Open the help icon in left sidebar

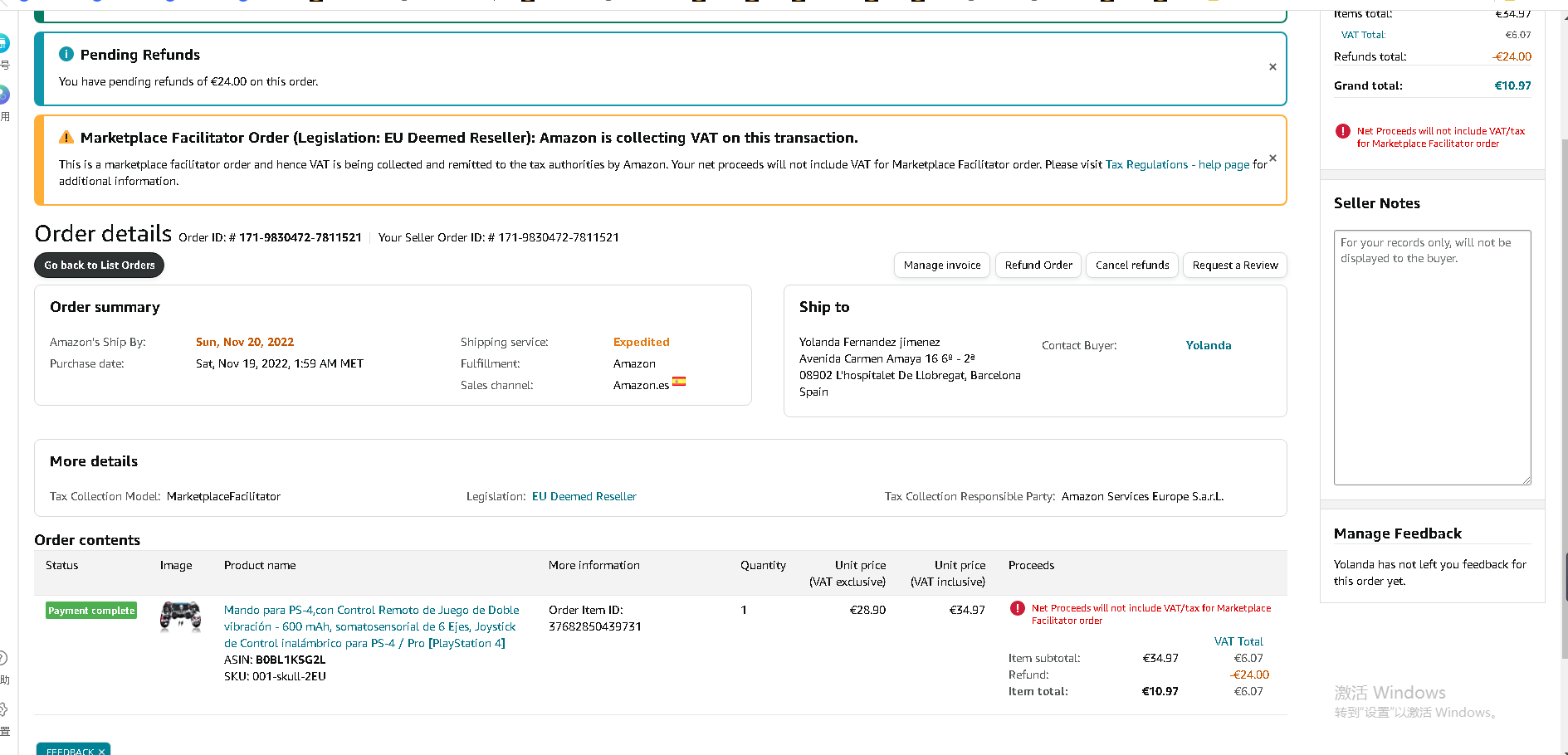coord(3,658)
